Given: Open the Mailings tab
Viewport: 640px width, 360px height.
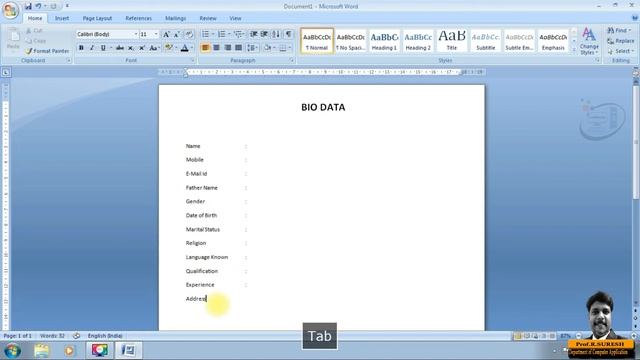Looking at the screenshot, I should click(x=176, y=18).
